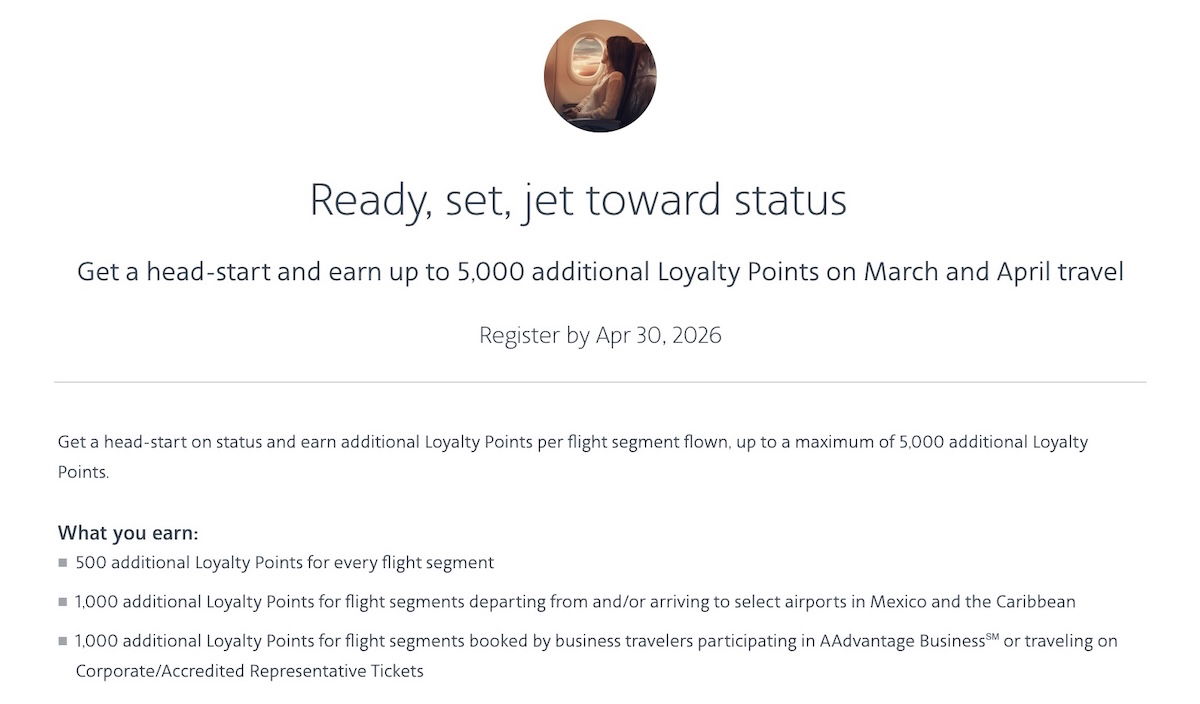Select "500 additional Loyalty Points for every flight segment"
Viewport: 1200px width, 704px height.
(x=285, y=563)
